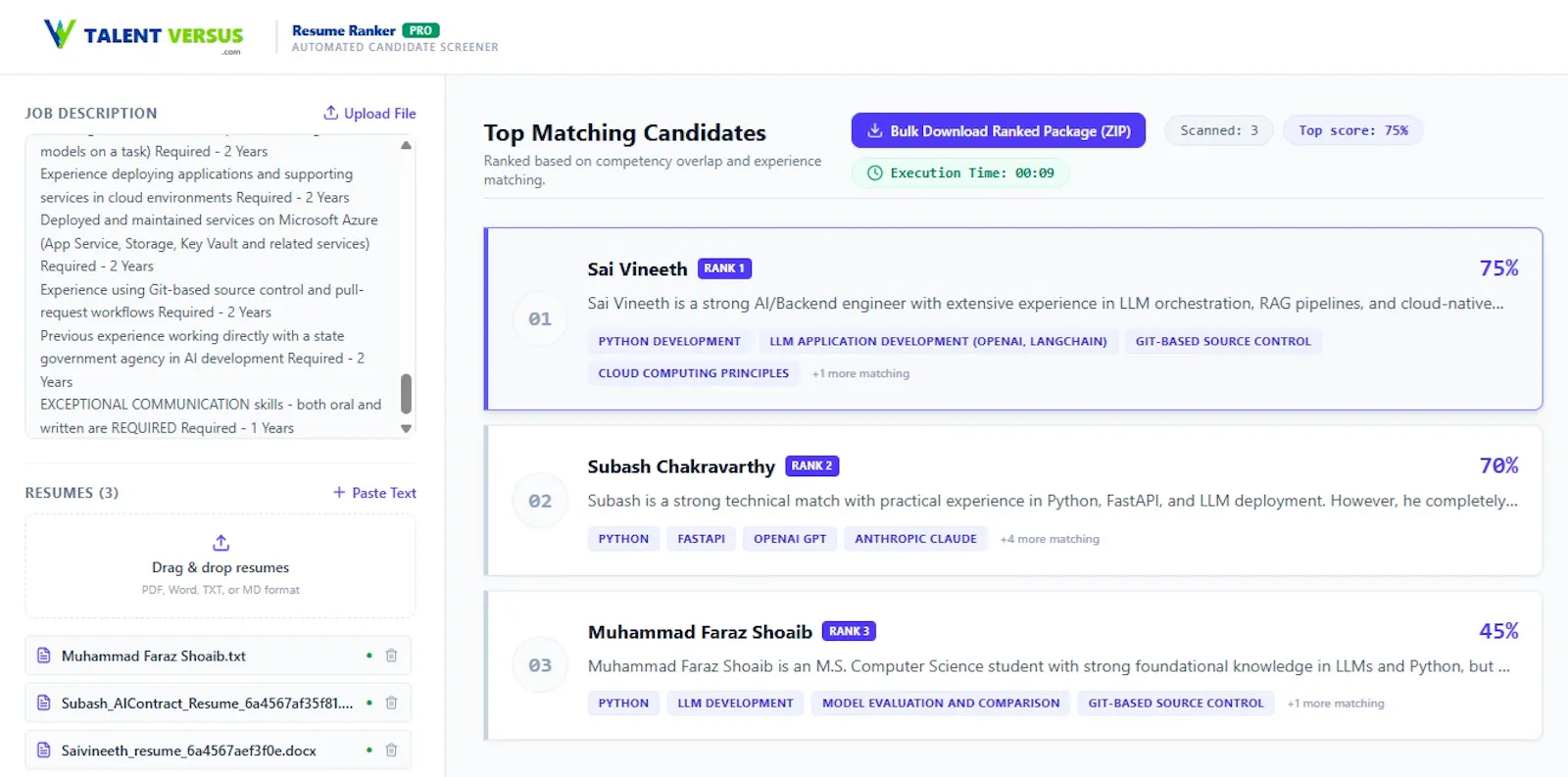1568x777 pixels.
Task: Click the Top score: 75% pill
Action: [x=1353, y=130]
